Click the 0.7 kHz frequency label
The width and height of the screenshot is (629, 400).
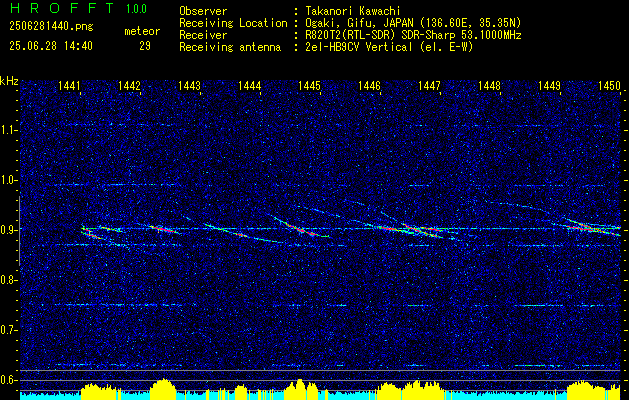pos(7,330)
